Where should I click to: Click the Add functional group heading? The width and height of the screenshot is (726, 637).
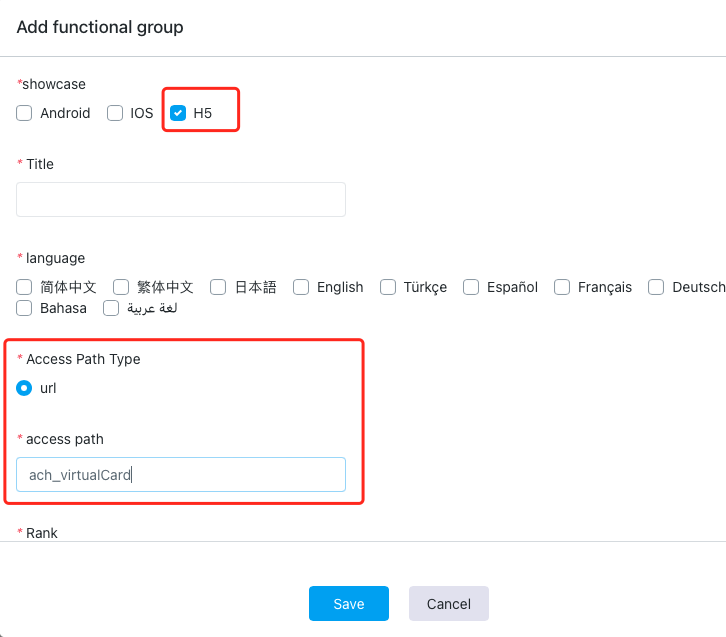[x=100, y=27]
